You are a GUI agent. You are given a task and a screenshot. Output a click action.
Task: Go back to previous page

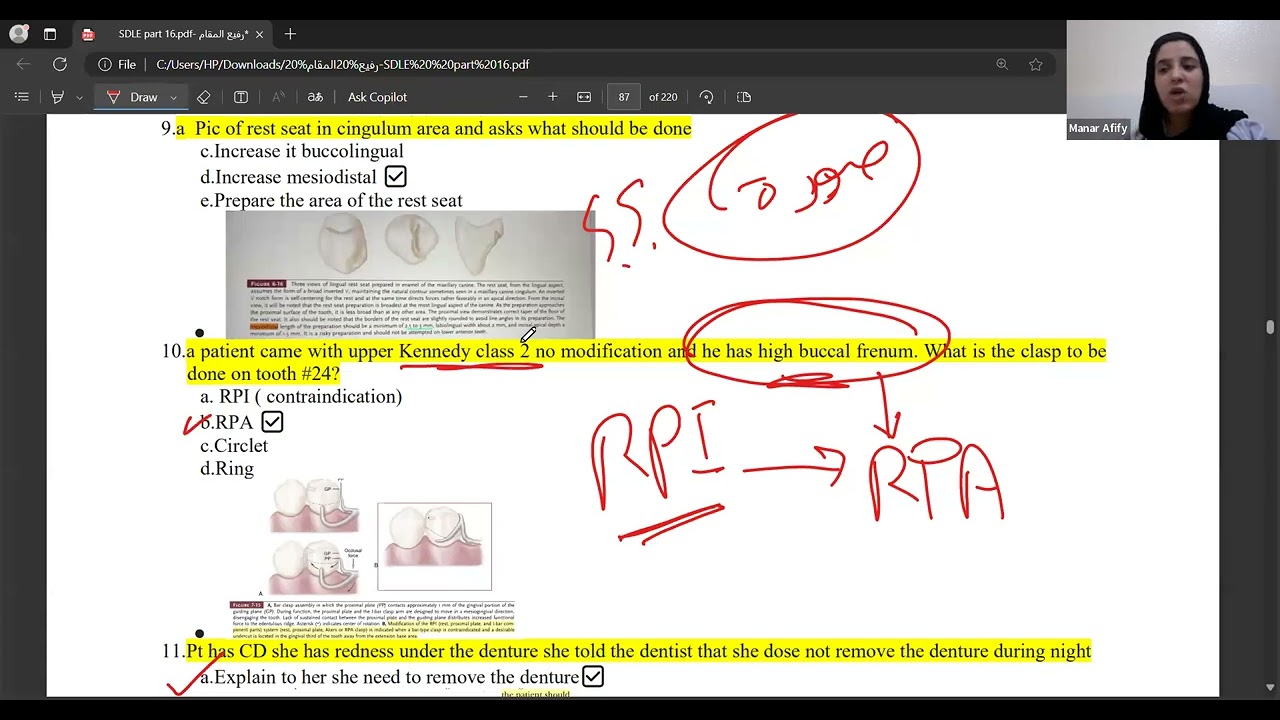tap(24, 64)
